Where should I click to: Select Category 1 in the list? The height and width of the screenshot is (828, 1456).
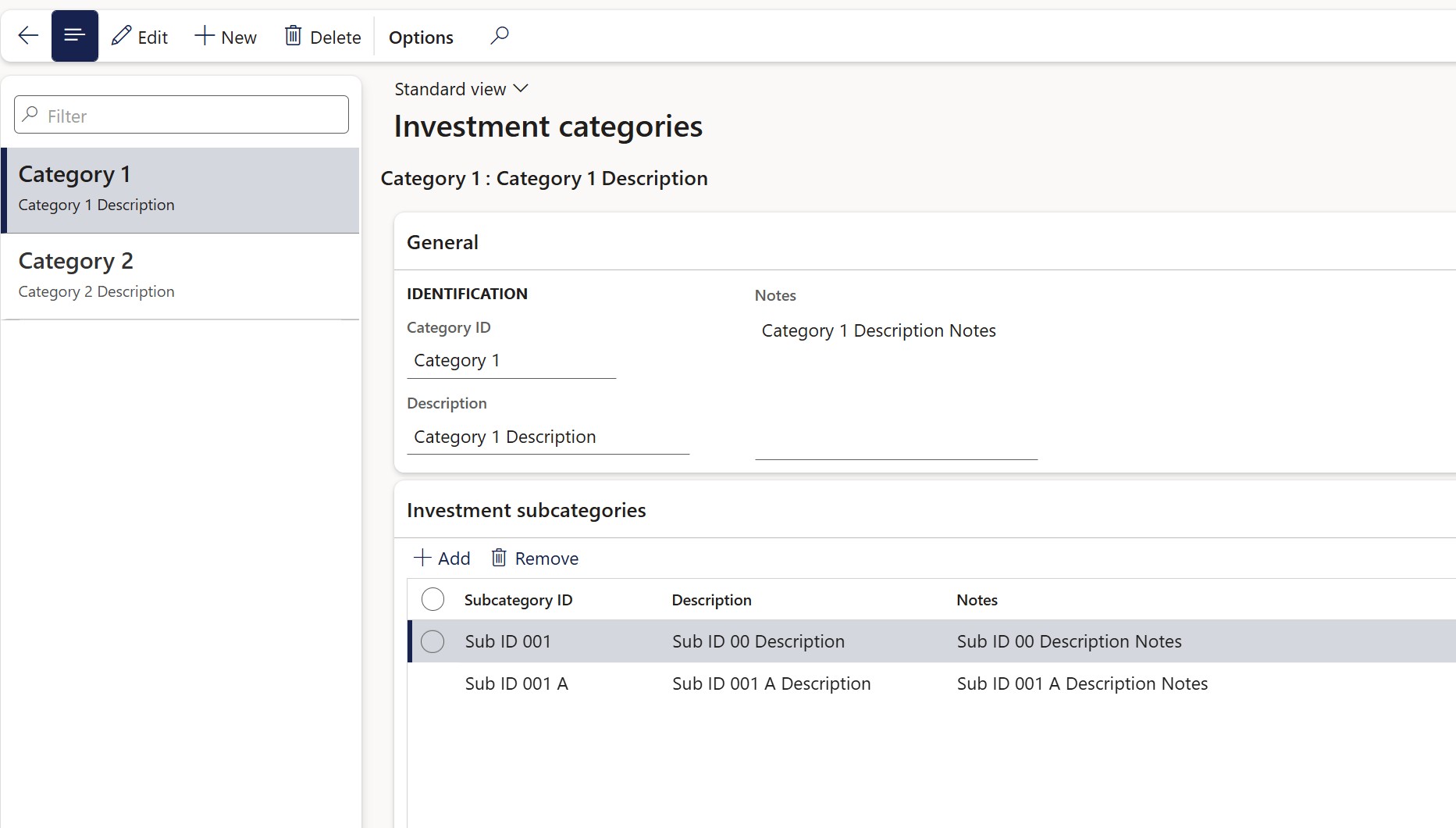(x=180, y=190)
